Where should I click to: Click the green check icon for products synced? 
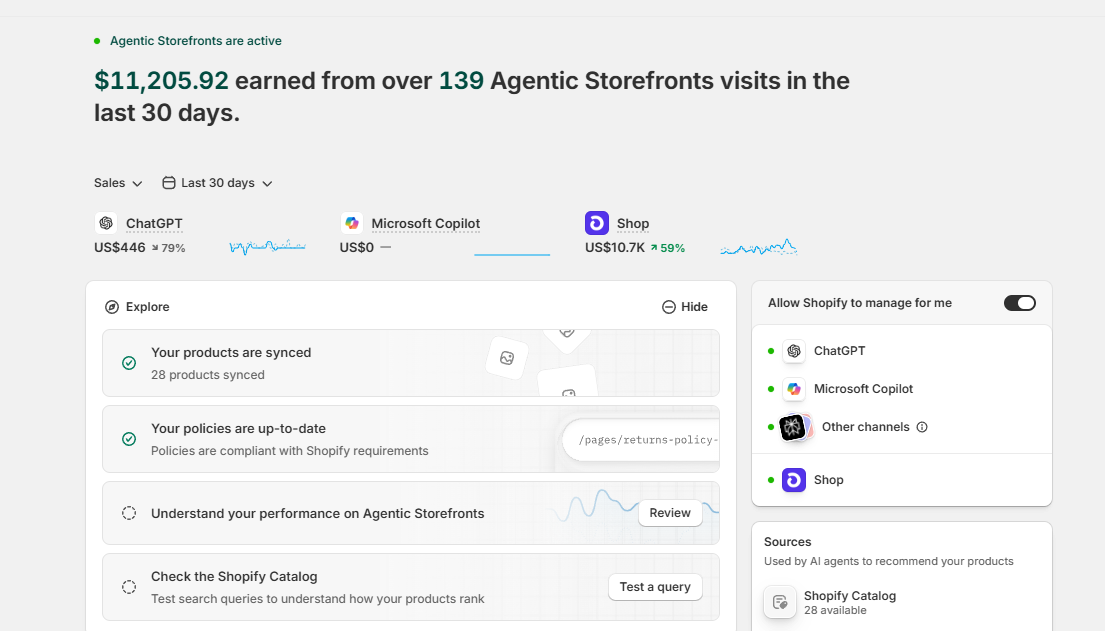click(129, 363)
